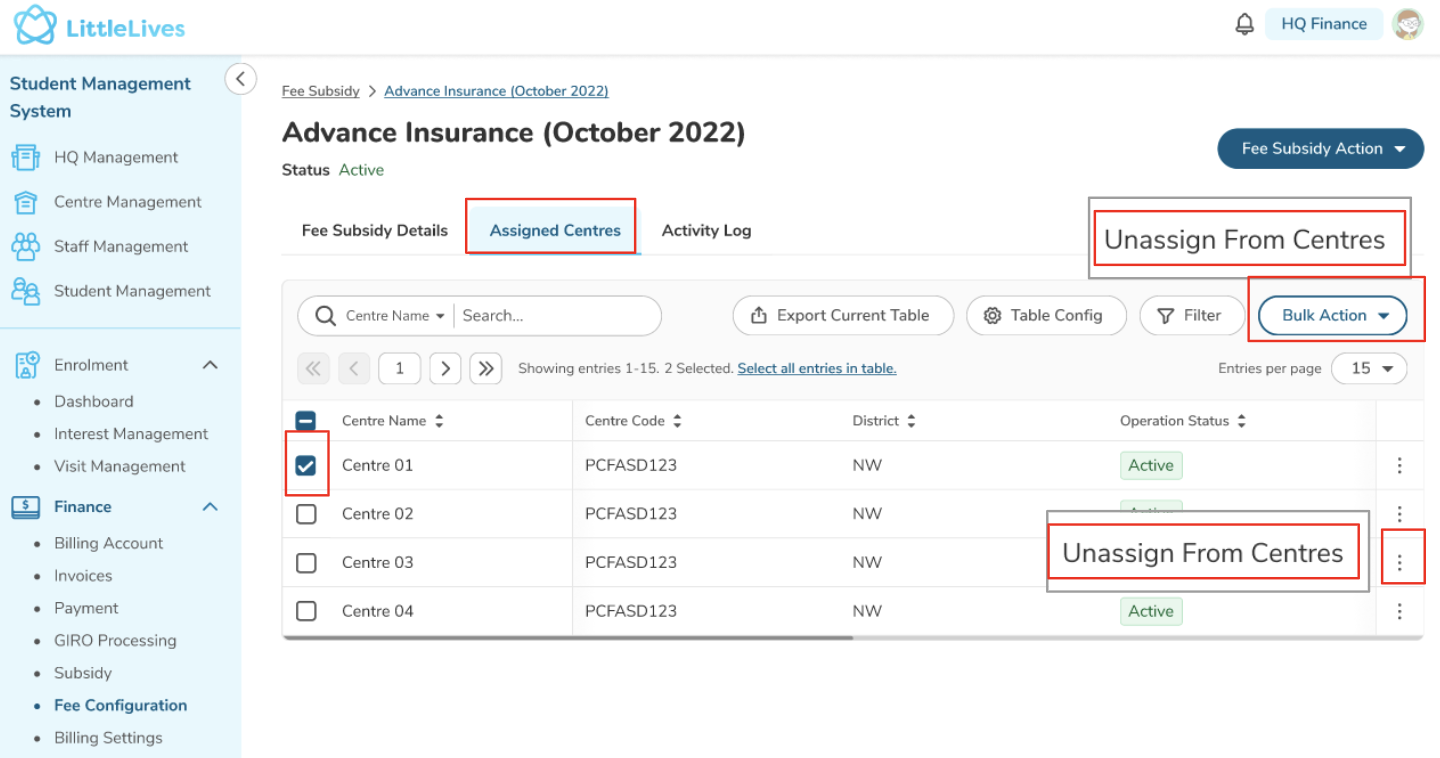Switch to the Activity Log tab
The height and width of the screenshot is (758, 1440).
click(706, 230)
